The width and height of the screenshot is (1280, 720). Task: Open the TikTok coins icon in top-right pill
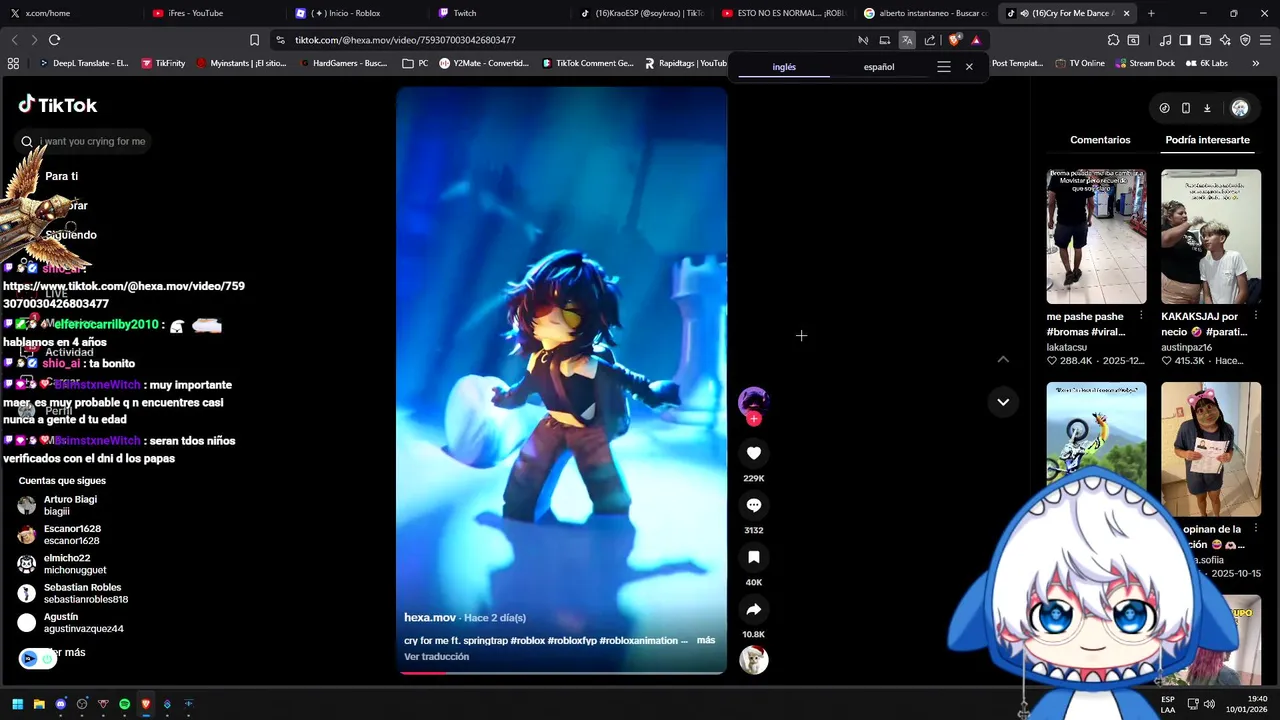click(x=1164, y=108)
